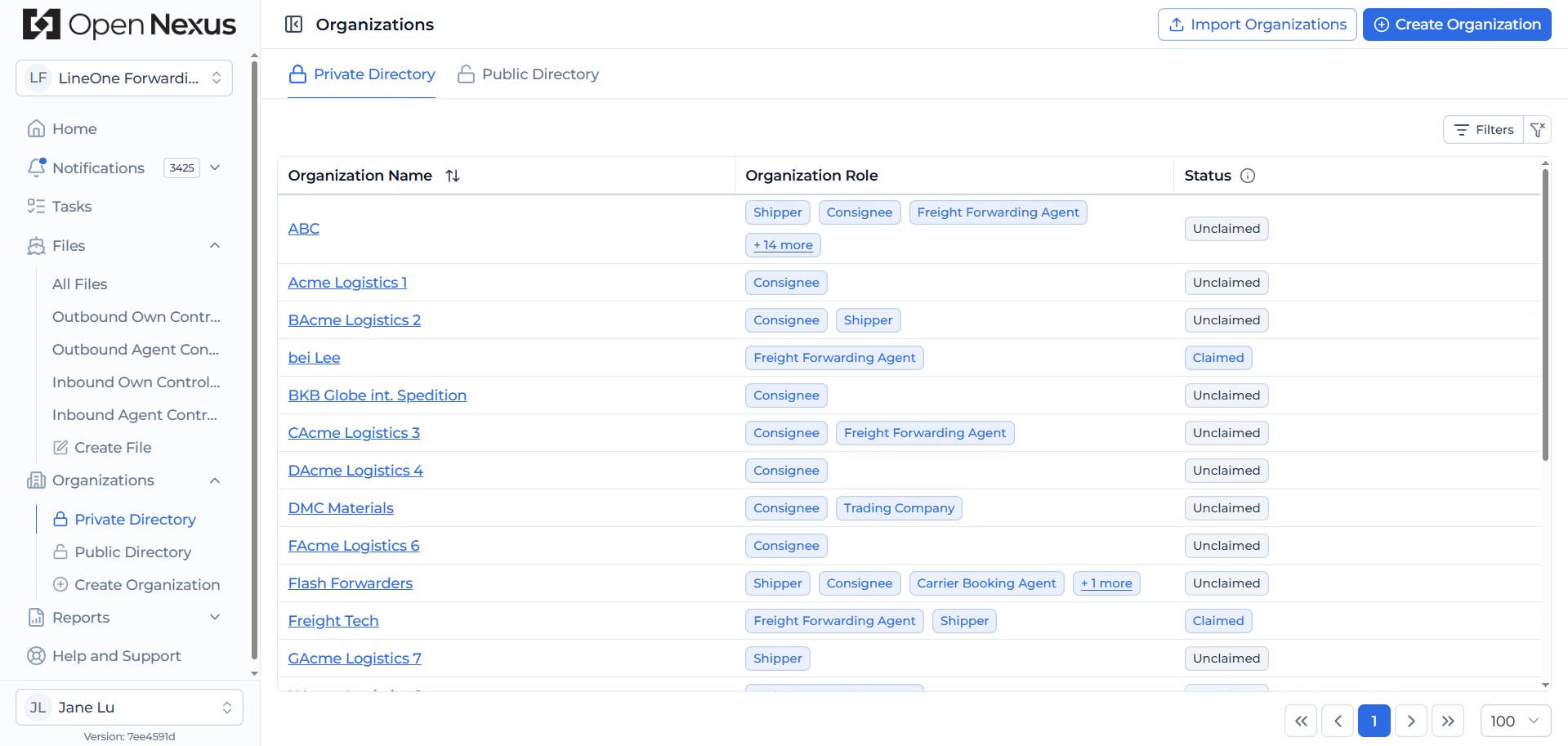
Task: Expand the Reports section chevron
Action: [215, 618]
